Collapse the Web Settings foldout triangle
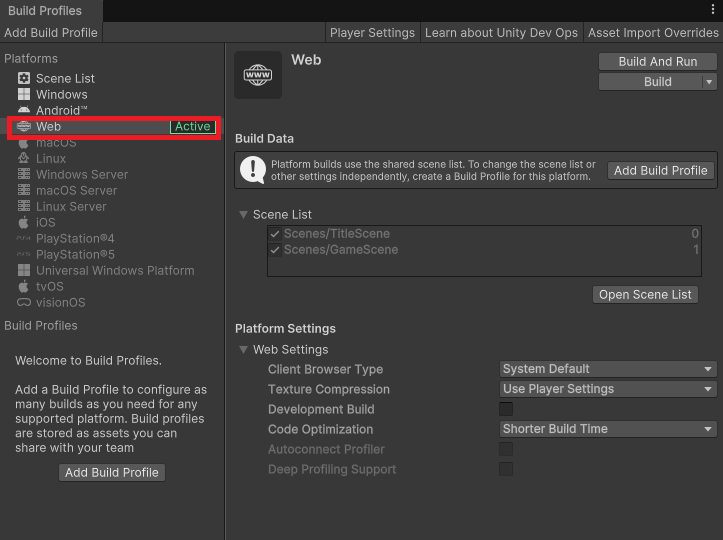 click(243, 350)
